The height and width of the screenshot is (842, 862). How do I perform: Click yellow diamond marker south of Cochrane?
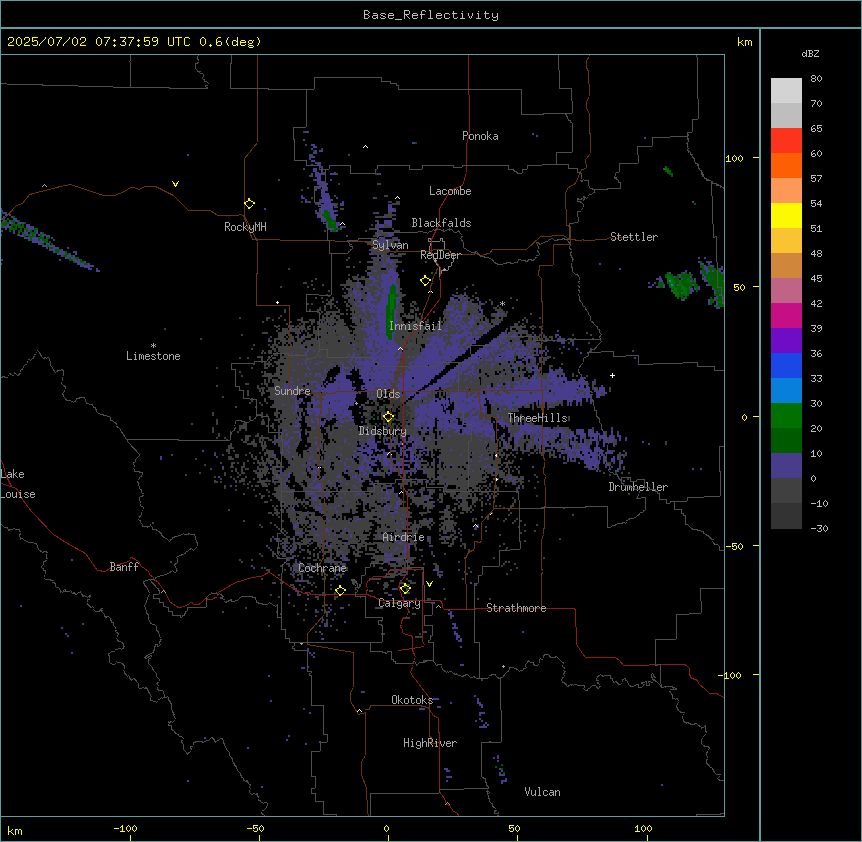tap(340, 590)
